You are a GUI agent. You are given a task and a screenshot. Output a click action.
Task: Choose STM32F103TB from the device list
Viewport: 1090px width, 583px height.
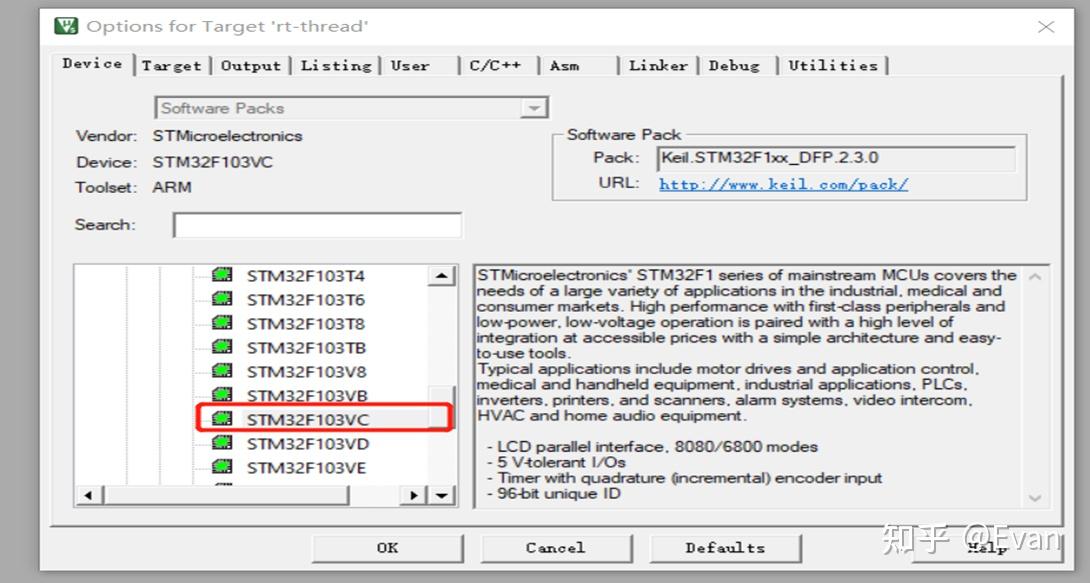(x=307, y=347)
